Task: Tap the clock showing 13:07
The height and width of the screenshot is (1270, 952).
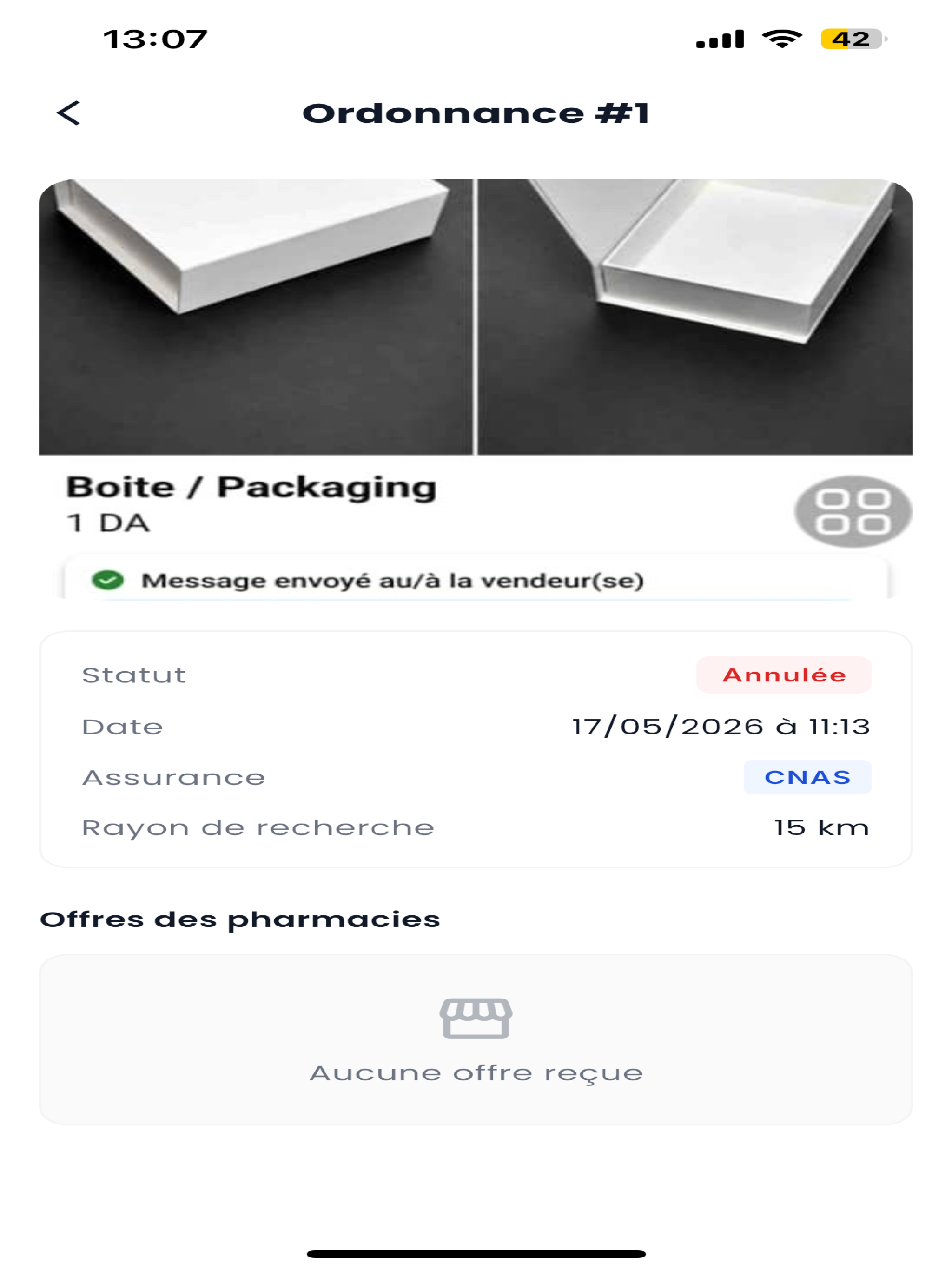Action: click(155, 40)
